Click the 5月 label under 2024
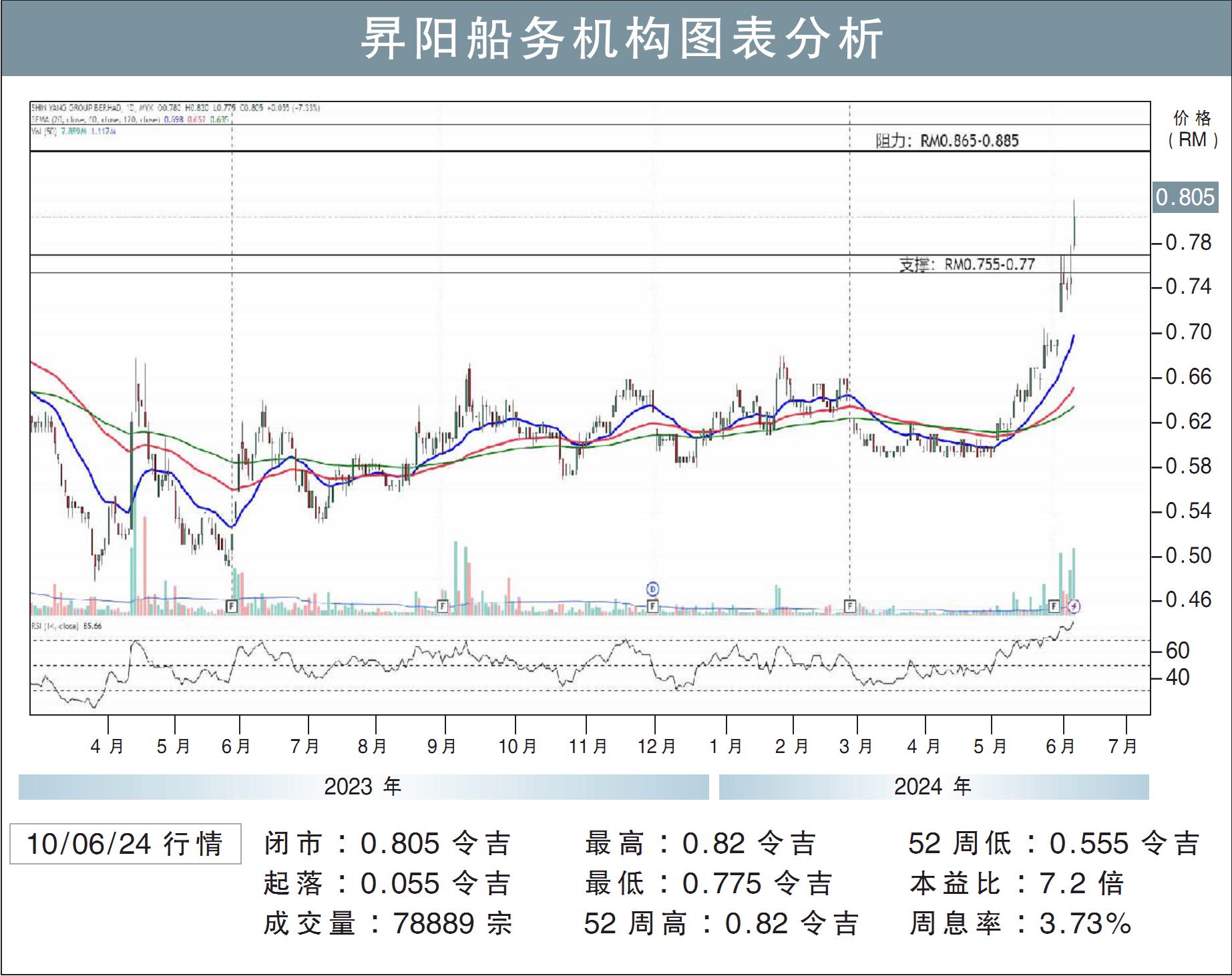The image size is (1232, 976). point(990,746)
